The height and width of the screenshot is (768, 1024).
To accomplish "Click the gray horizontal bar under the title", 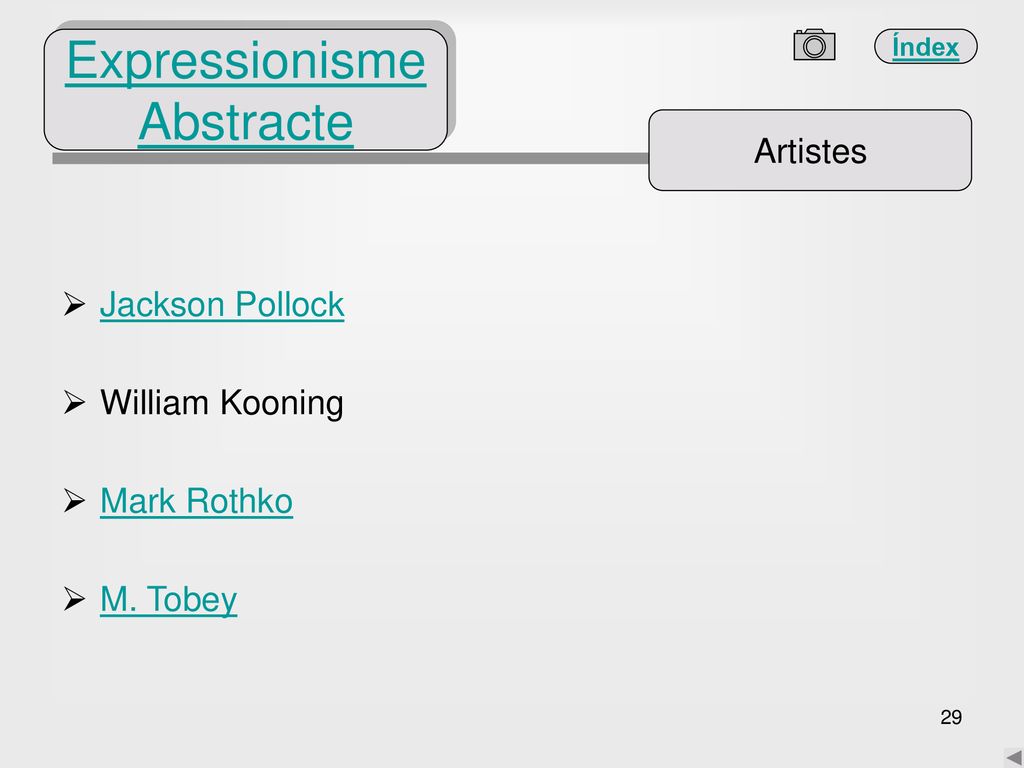I will [350, 158].
